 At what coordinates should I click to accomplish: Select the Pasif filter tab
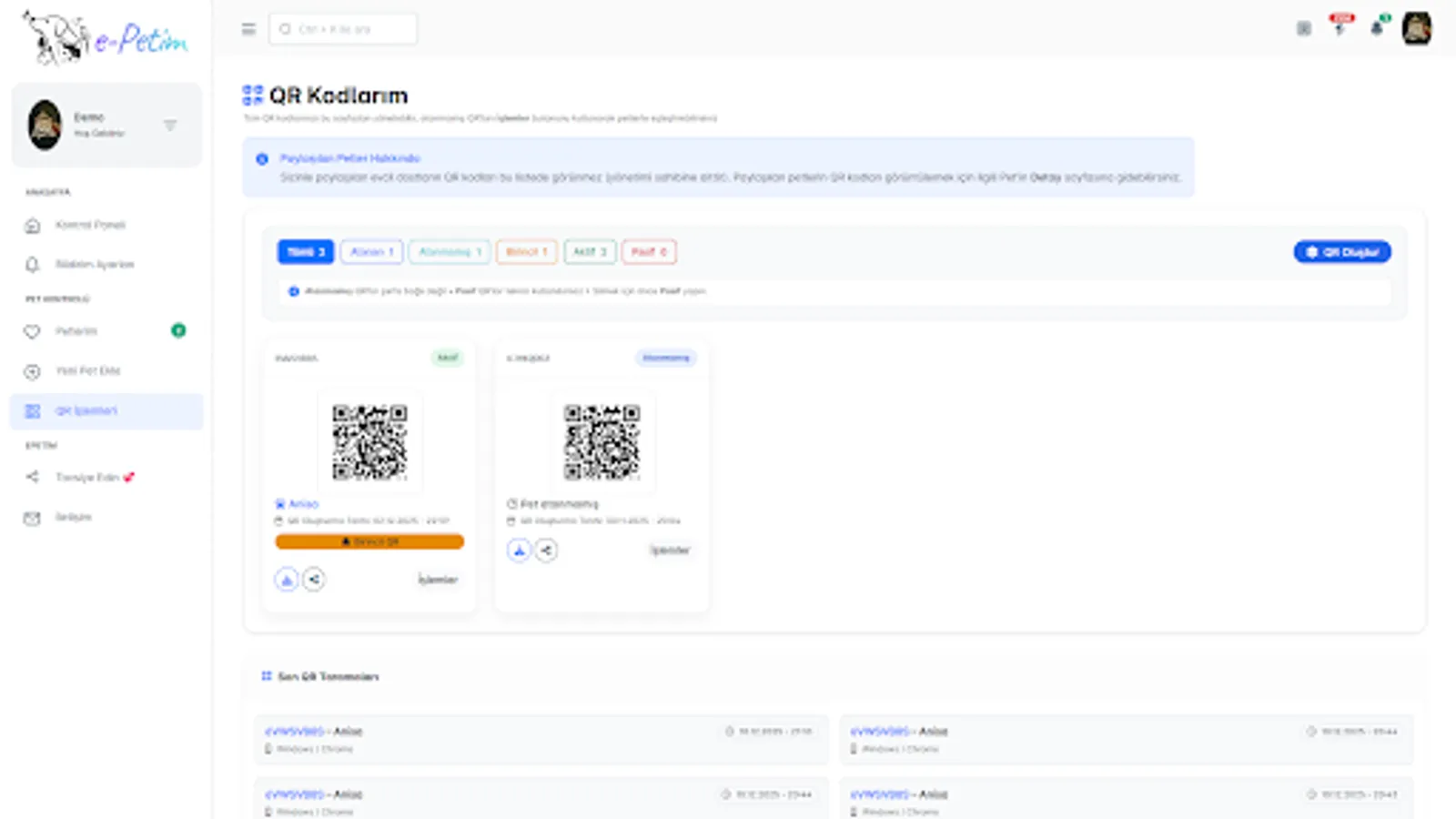(649, 252)
